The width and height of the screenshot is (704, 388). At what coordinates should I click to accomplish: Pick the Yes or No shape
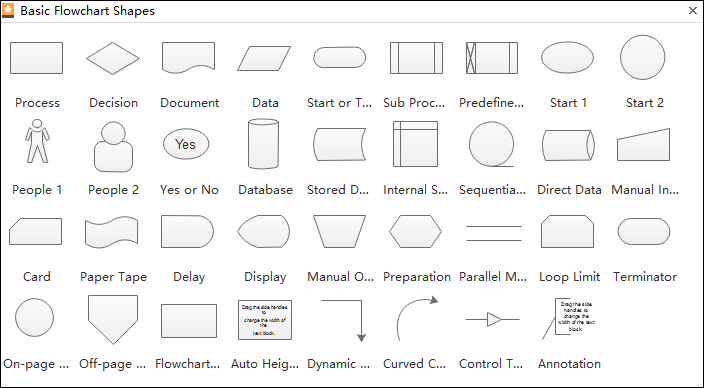pyautogui.click(x=186, y=144)
